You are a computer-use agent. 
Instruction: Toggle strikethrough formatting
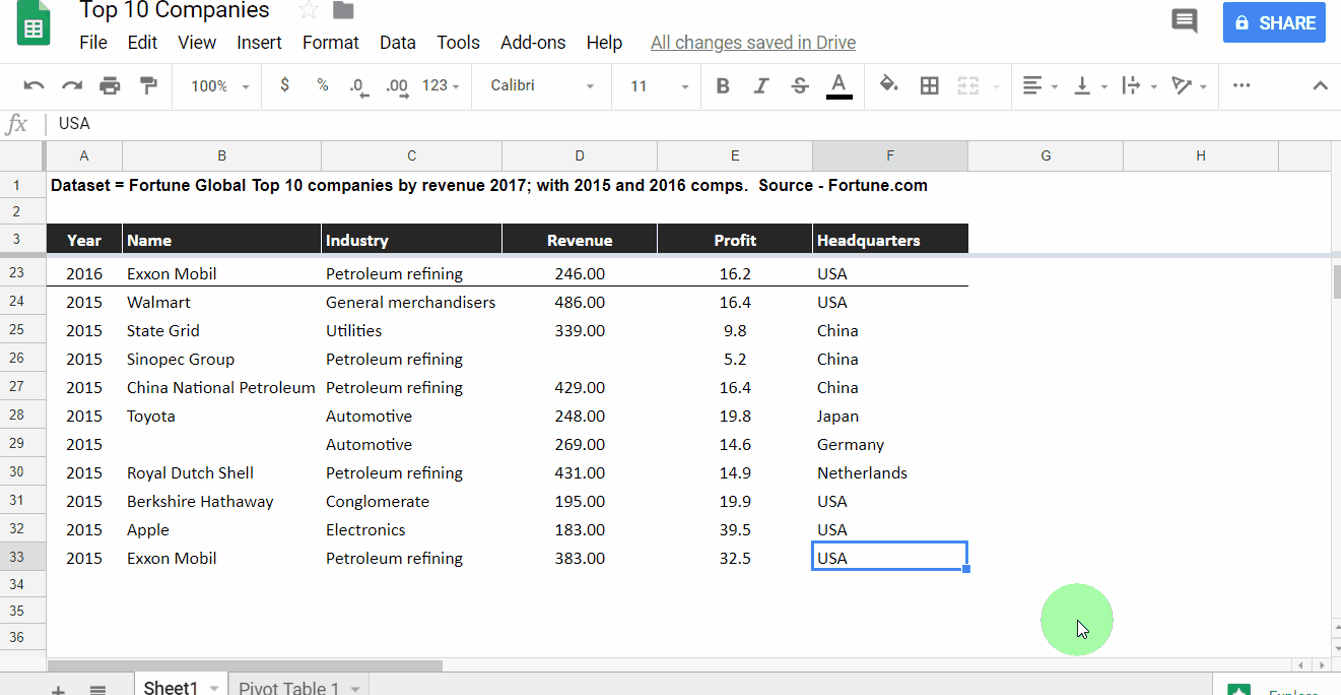(x=799, y=86)
